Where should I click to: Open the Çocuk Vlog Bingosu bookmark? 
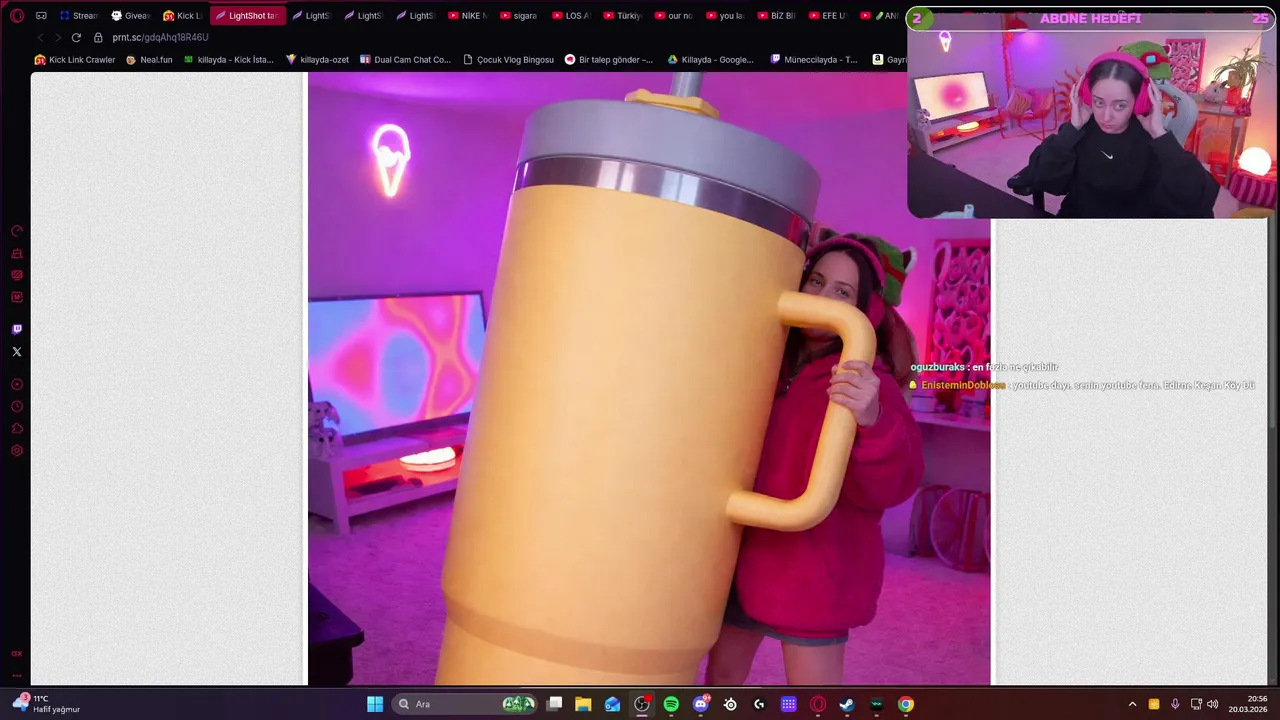tap(508, 60)
